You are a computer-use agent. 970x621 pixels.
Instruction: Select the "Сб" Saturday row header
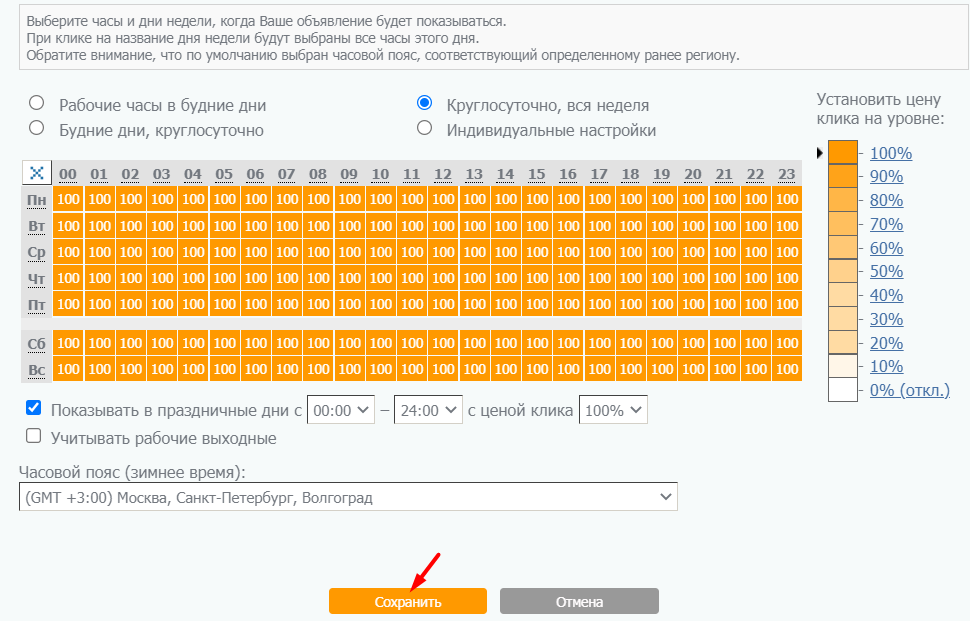[37, 344]
